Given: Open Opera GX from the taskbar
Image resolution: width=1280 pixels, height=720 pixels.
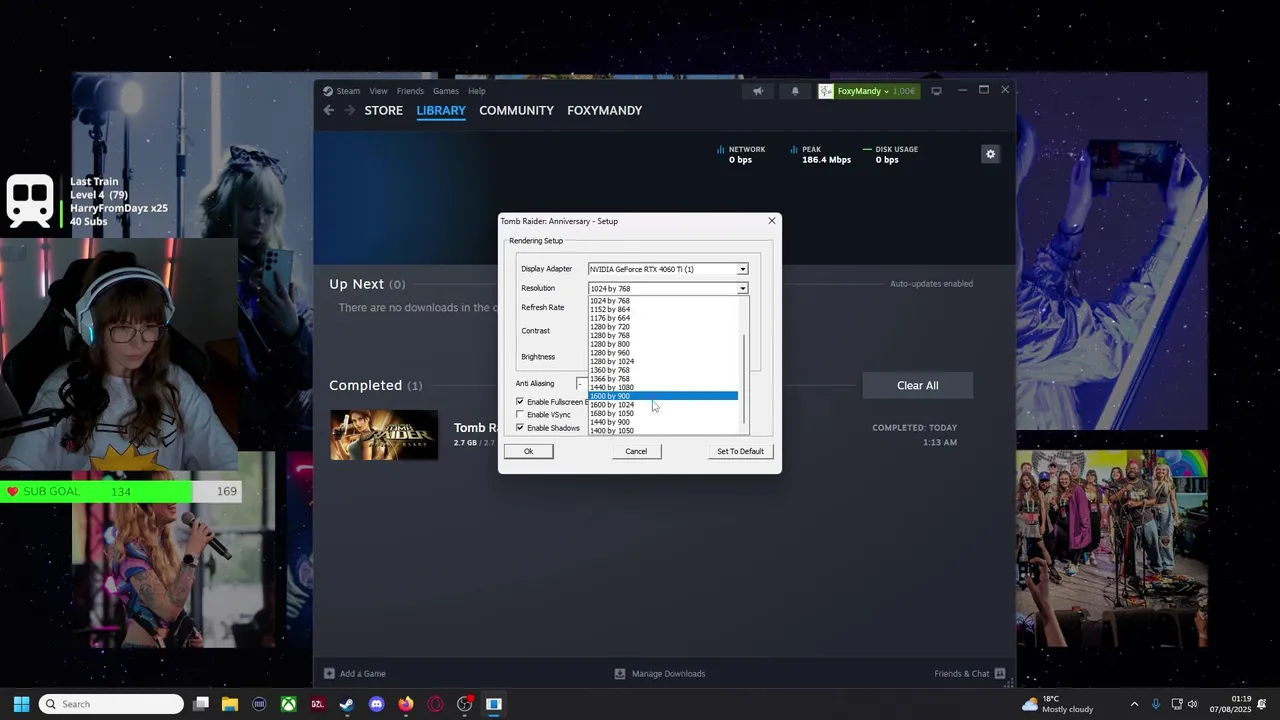Looking at the screenshot, I should tap(435, 704).
